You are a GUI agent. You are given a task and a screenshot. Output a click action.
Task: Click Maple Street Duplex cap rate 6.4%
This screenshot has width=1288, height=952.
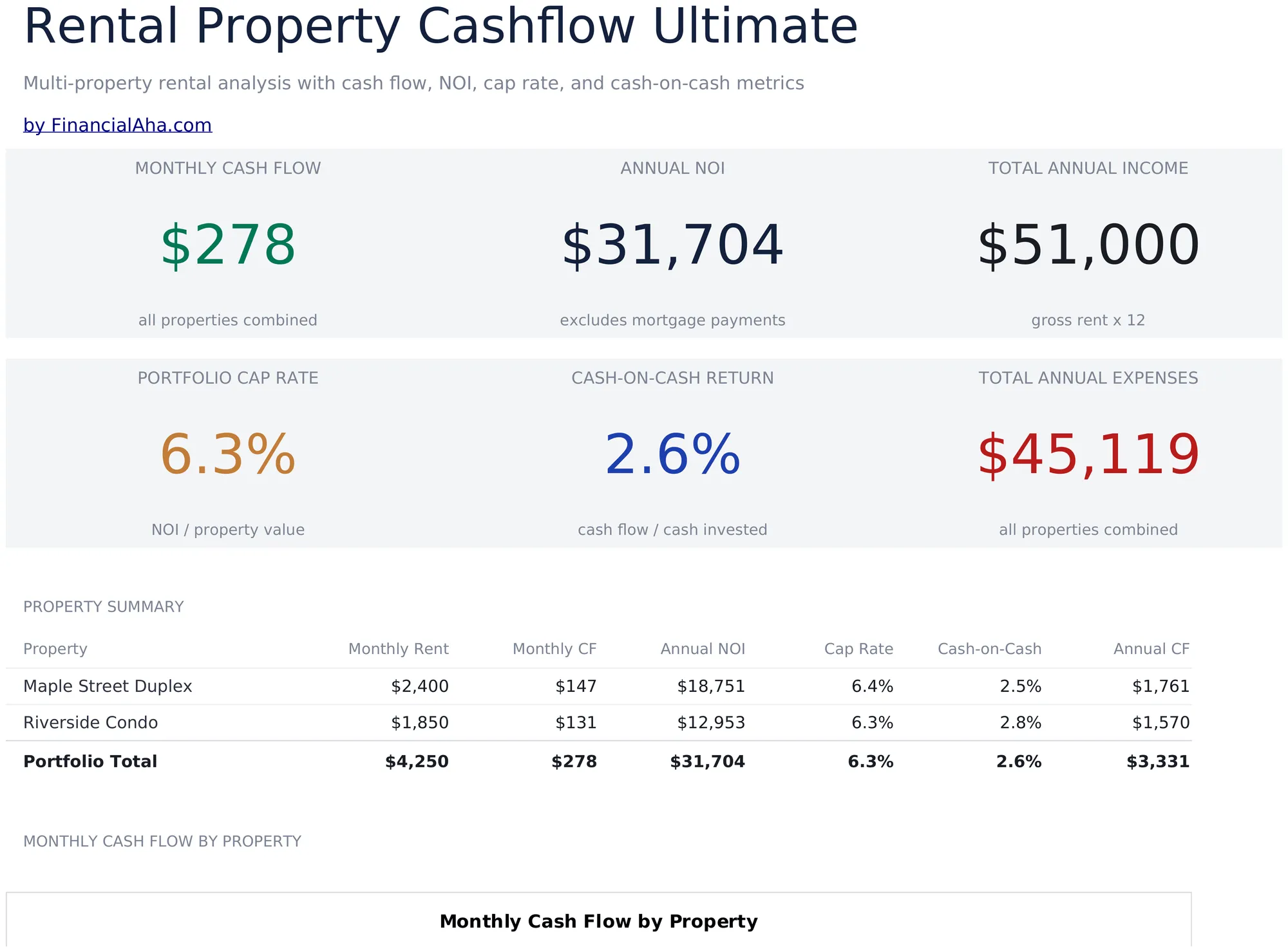(872, 686)
